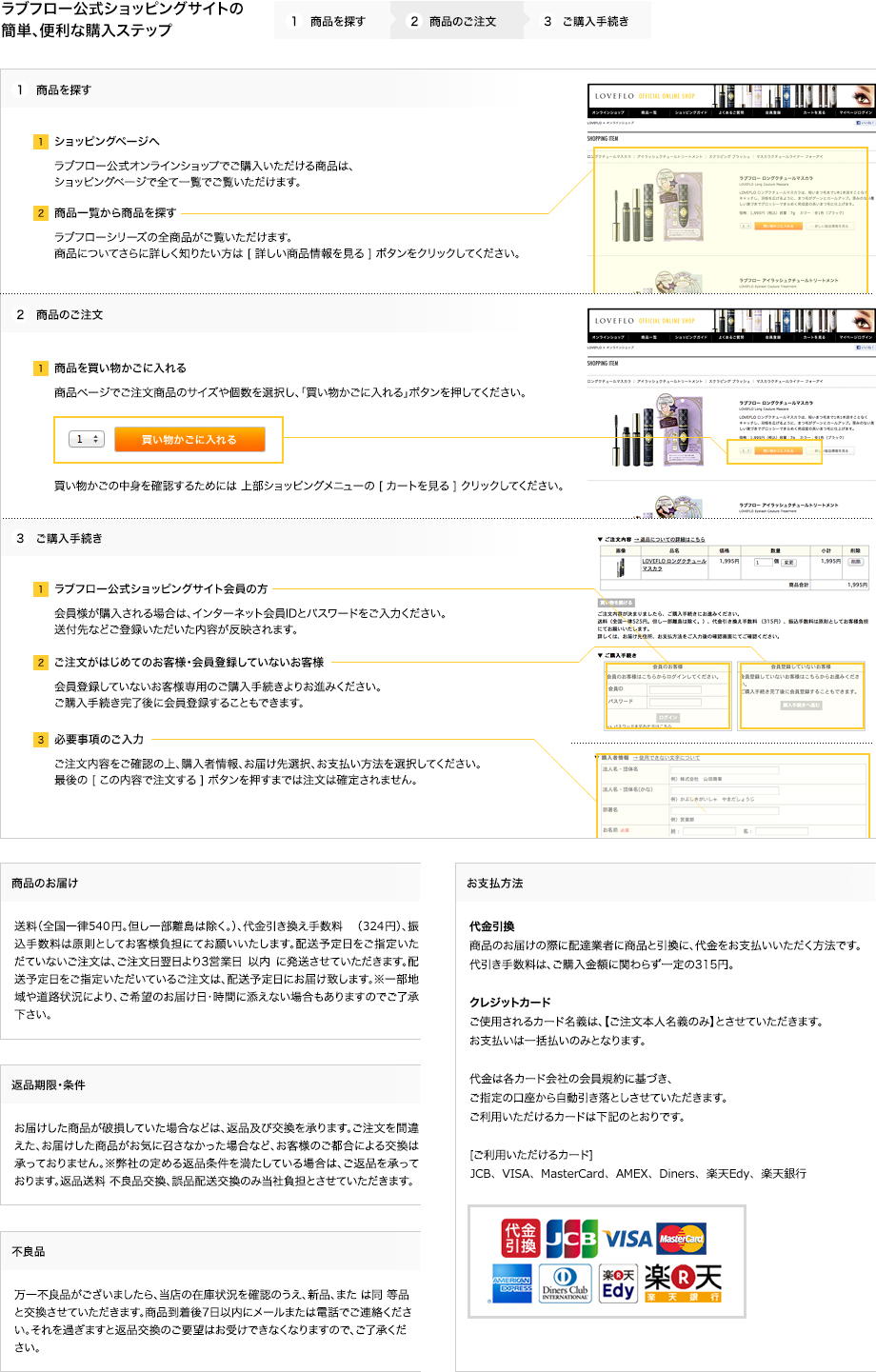Click the American Express logo

(512, 1283)
